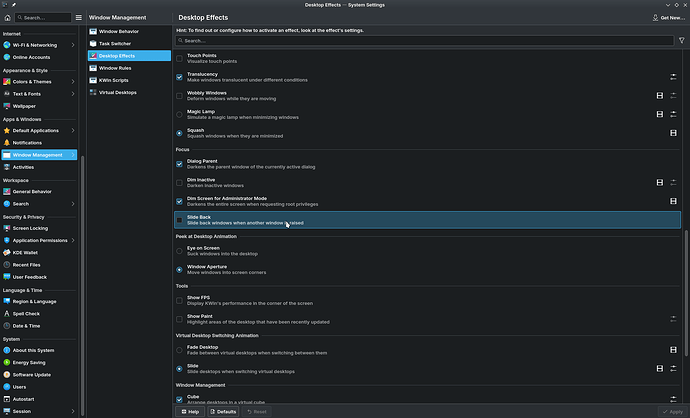The image size is (690, 418).
Task: Open the Window Behavior page
Action: (129, 31)
